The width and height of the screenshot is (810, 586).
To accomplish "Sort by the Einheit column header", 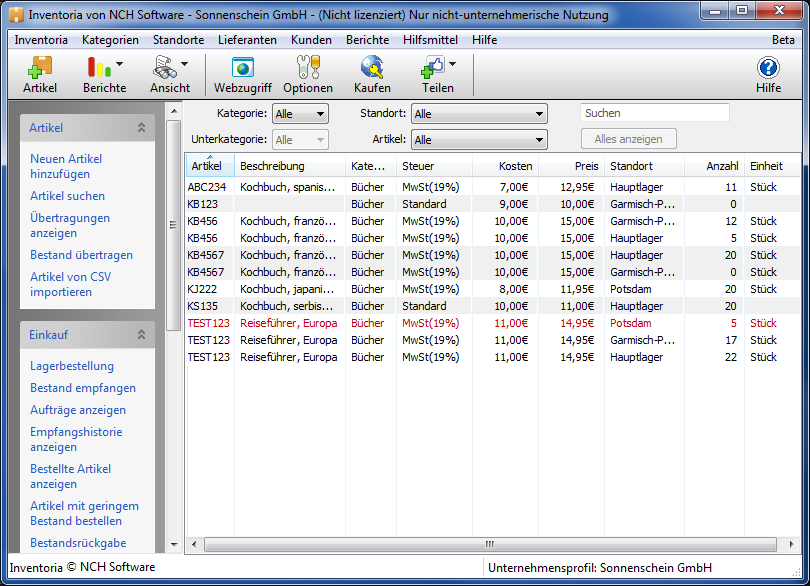I will [x=772, y=166].
